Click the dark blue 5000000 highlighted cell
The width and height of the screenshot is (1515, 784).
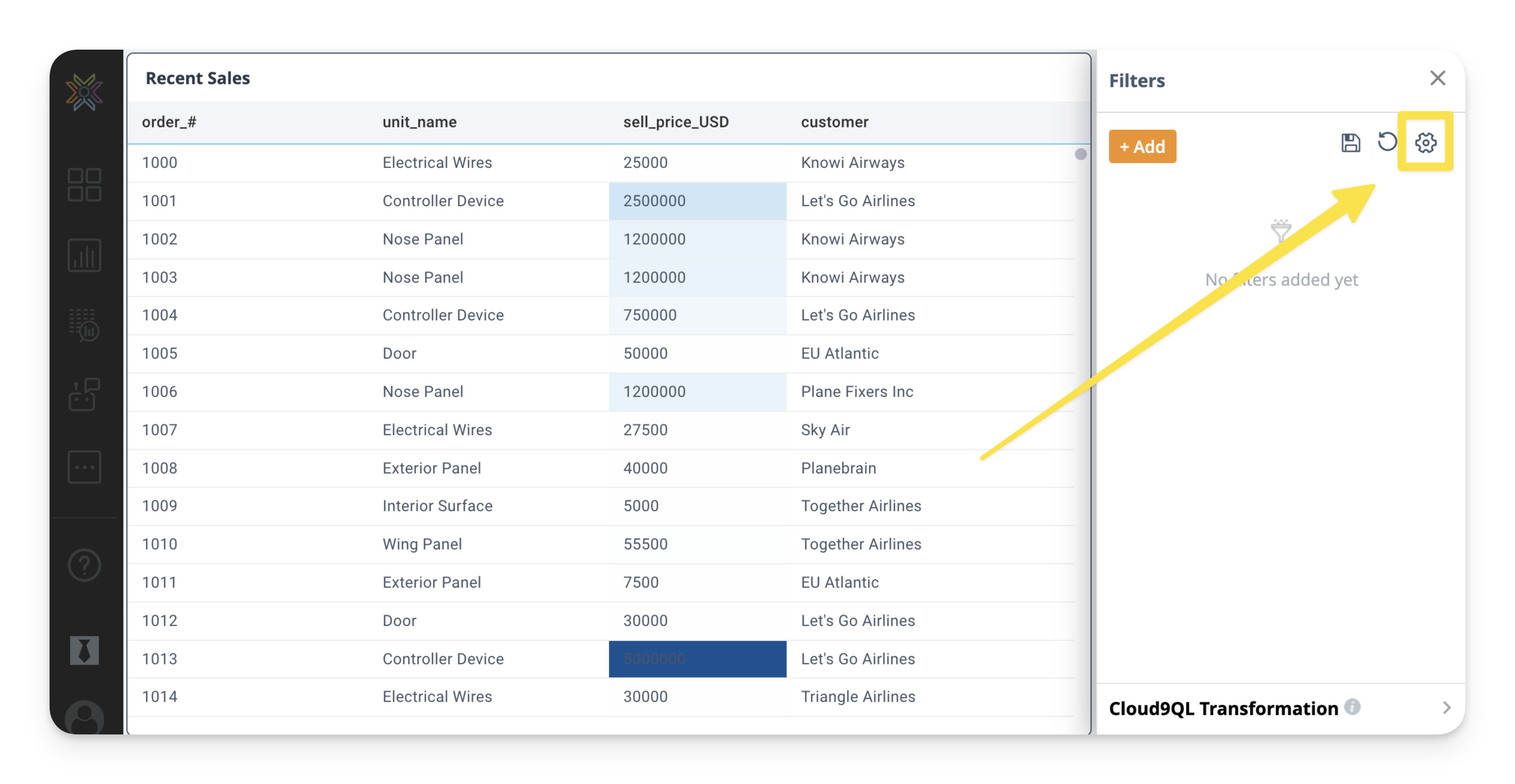point(697,659)
